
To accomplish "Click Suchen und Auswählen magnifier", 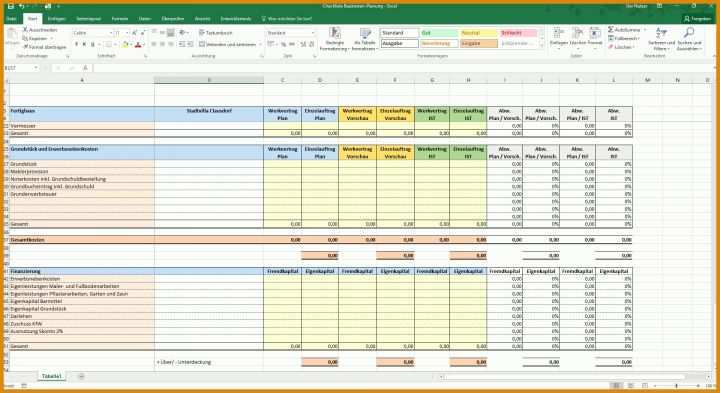I will [689, 39].
